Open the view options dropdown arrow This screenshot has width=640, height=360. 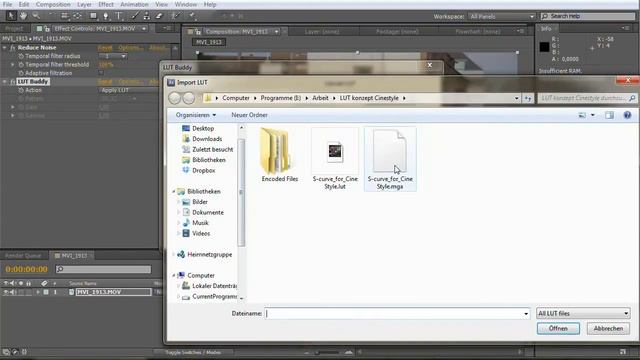(x=593, y=115)
